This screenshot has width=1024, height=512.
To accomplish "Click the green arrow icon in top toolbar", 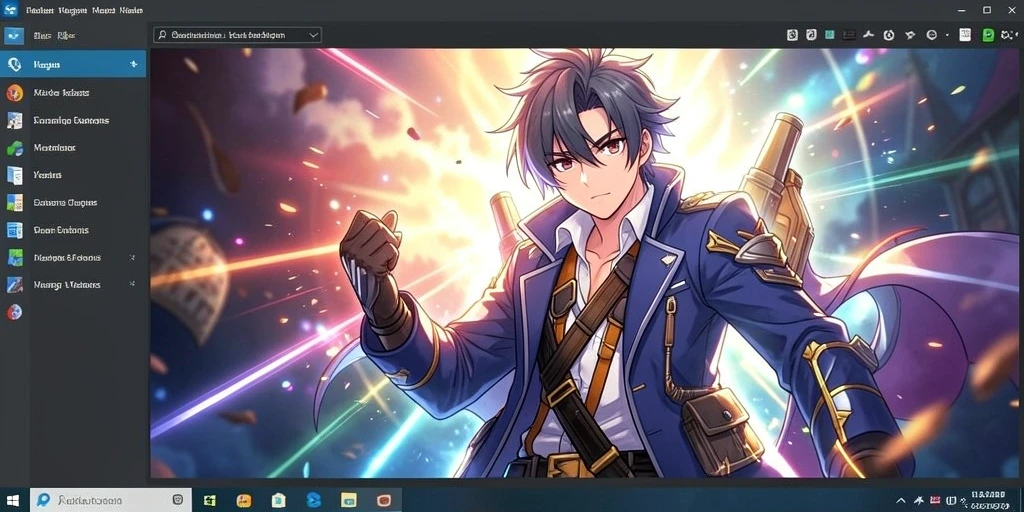I will tap(988, 35).
